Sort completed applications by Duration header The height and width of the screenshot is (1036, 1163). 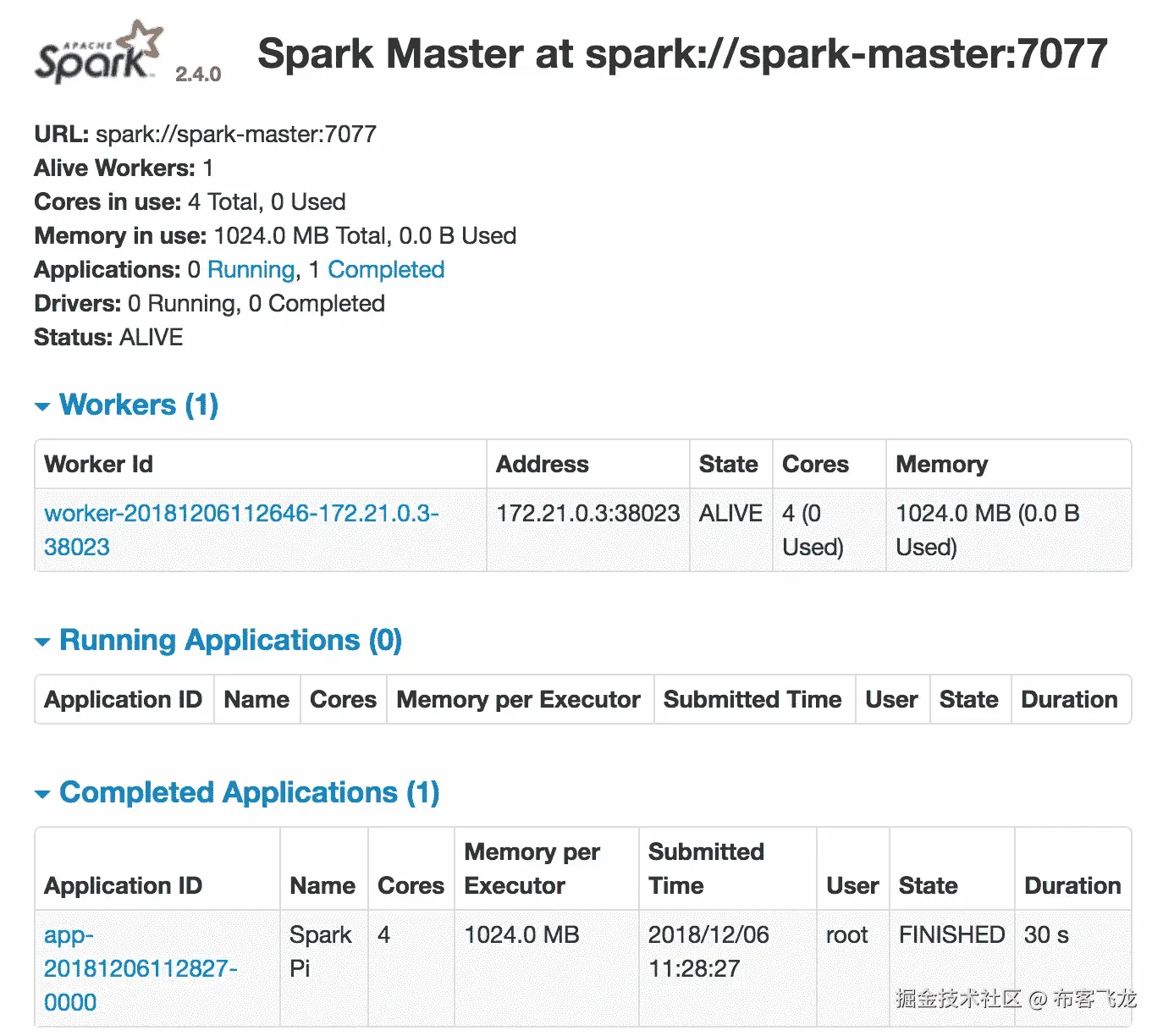pos(1072,885)
